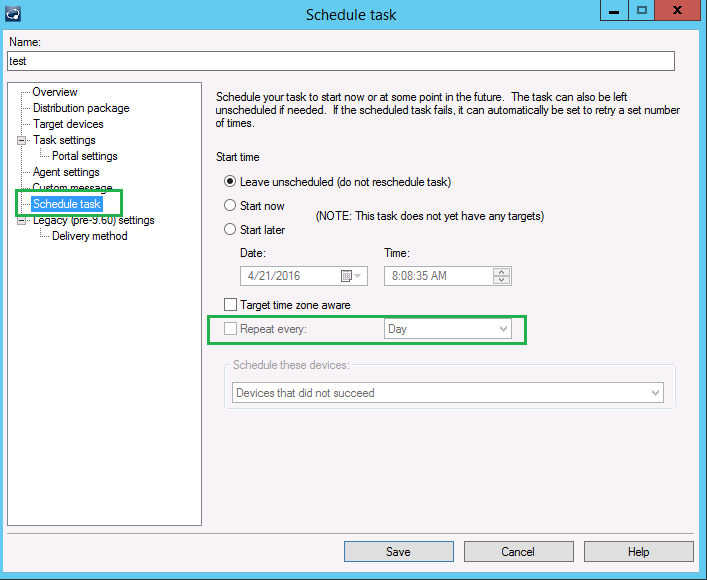707x580 pixels.
Task: Enable Target time zone aware checkbox
Action: [231, 305]
